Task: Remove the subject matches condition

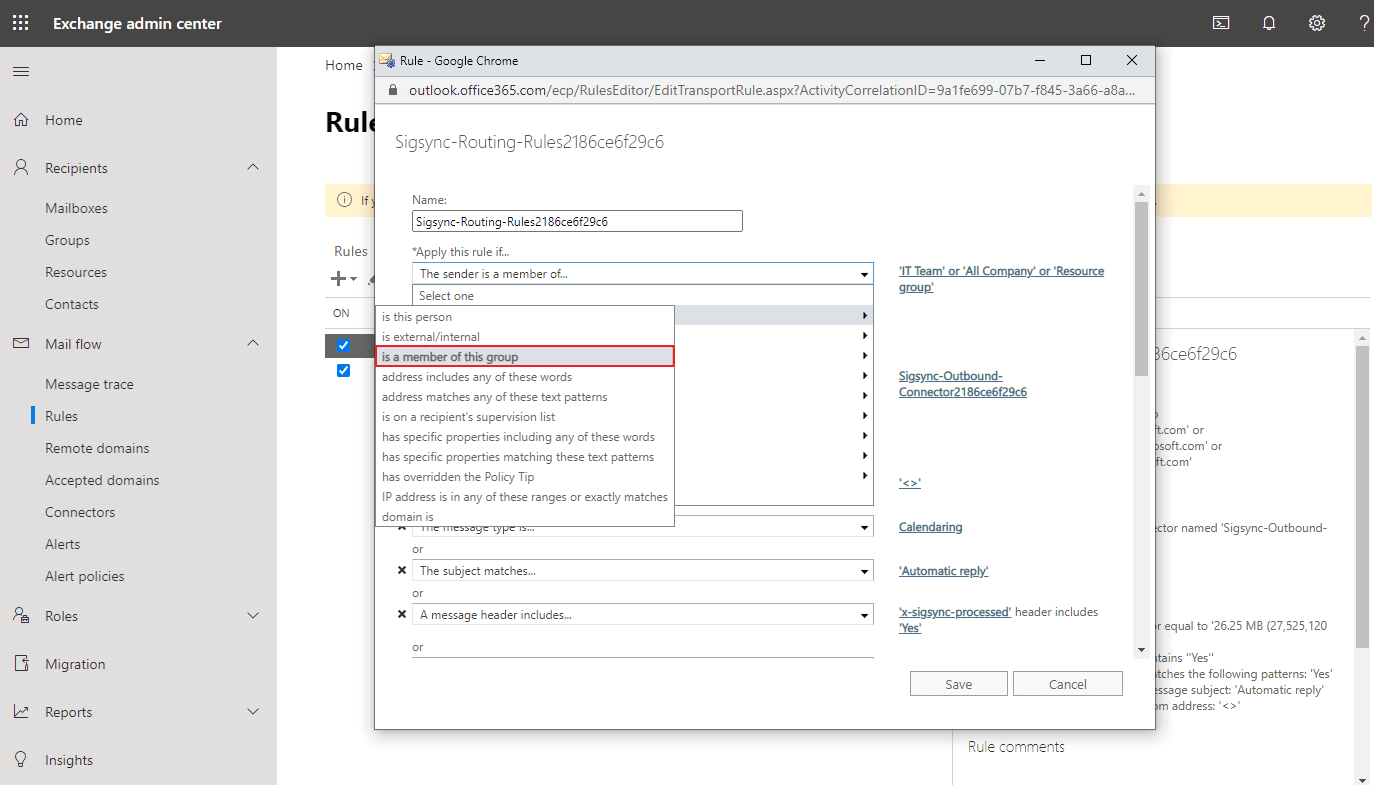Action: click(402, 571)
